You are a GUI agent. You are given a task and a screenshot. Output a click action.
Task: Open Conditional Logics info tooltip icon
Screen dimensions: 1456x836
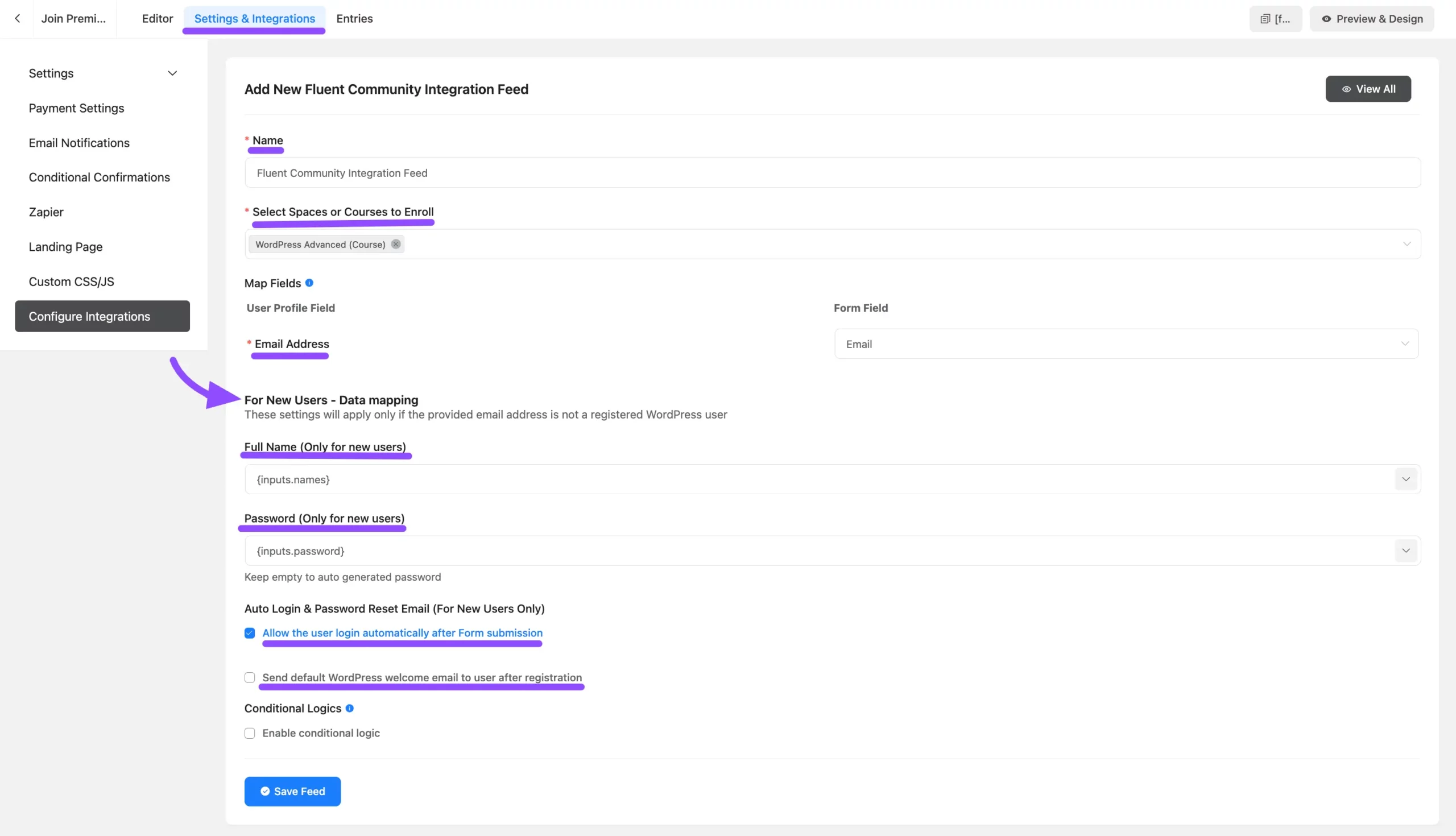pyautogui.click(x=350, y=708)
